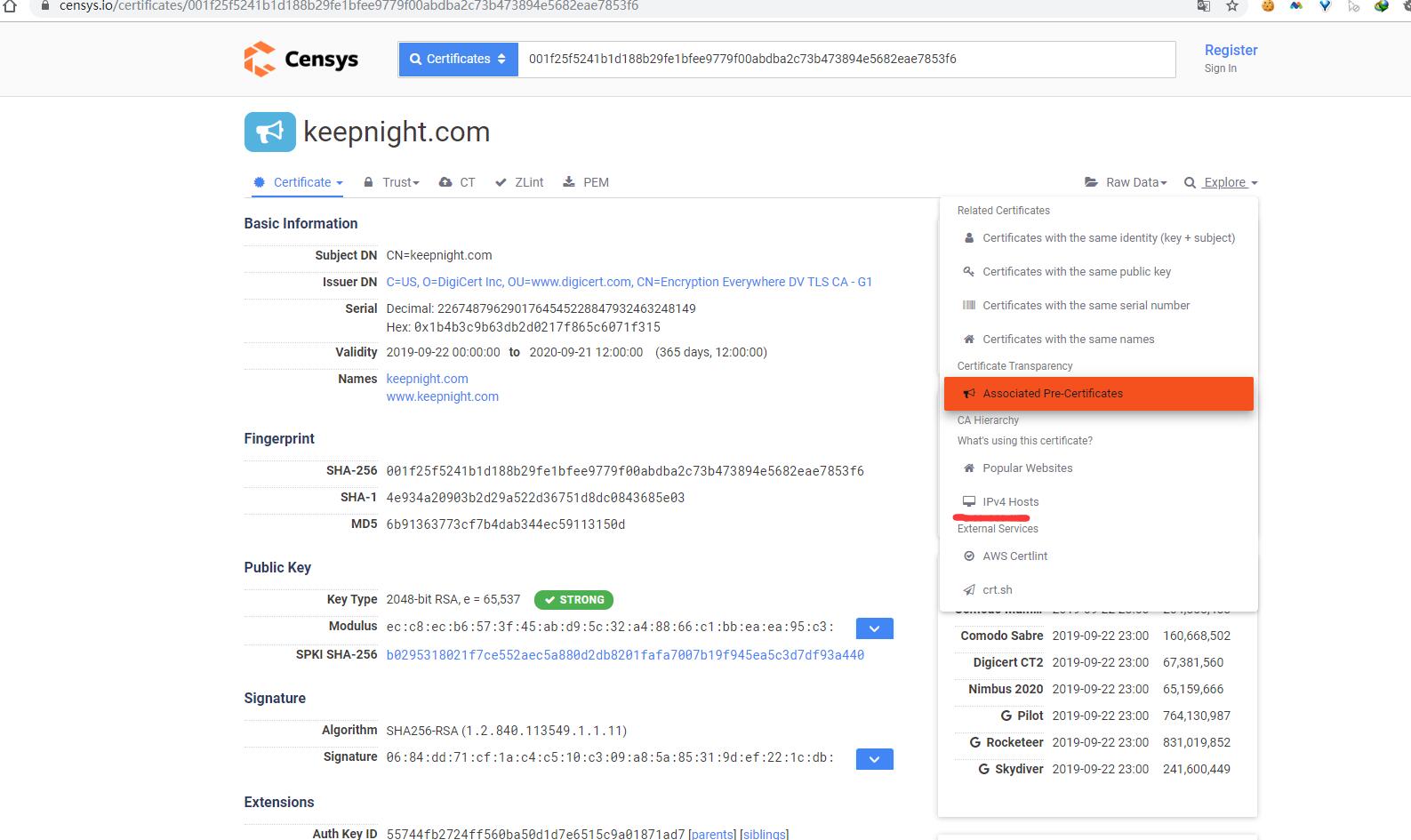Click the STRONG key badge
Screen dimensions: 1411x840
tap(573, 600)
